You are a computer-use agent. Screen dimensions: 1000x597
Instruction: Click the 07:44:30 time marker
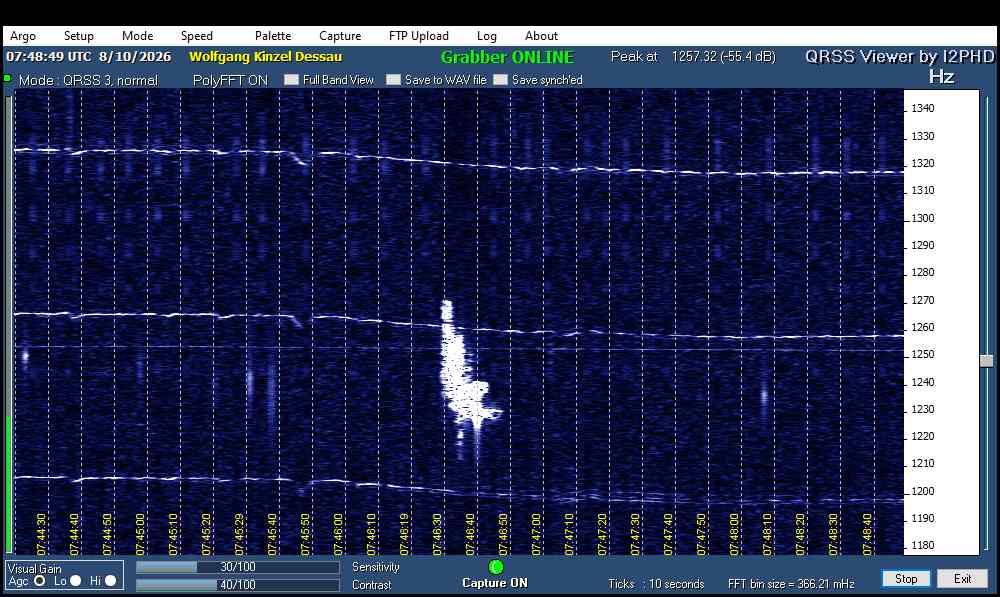coord(41,534)
